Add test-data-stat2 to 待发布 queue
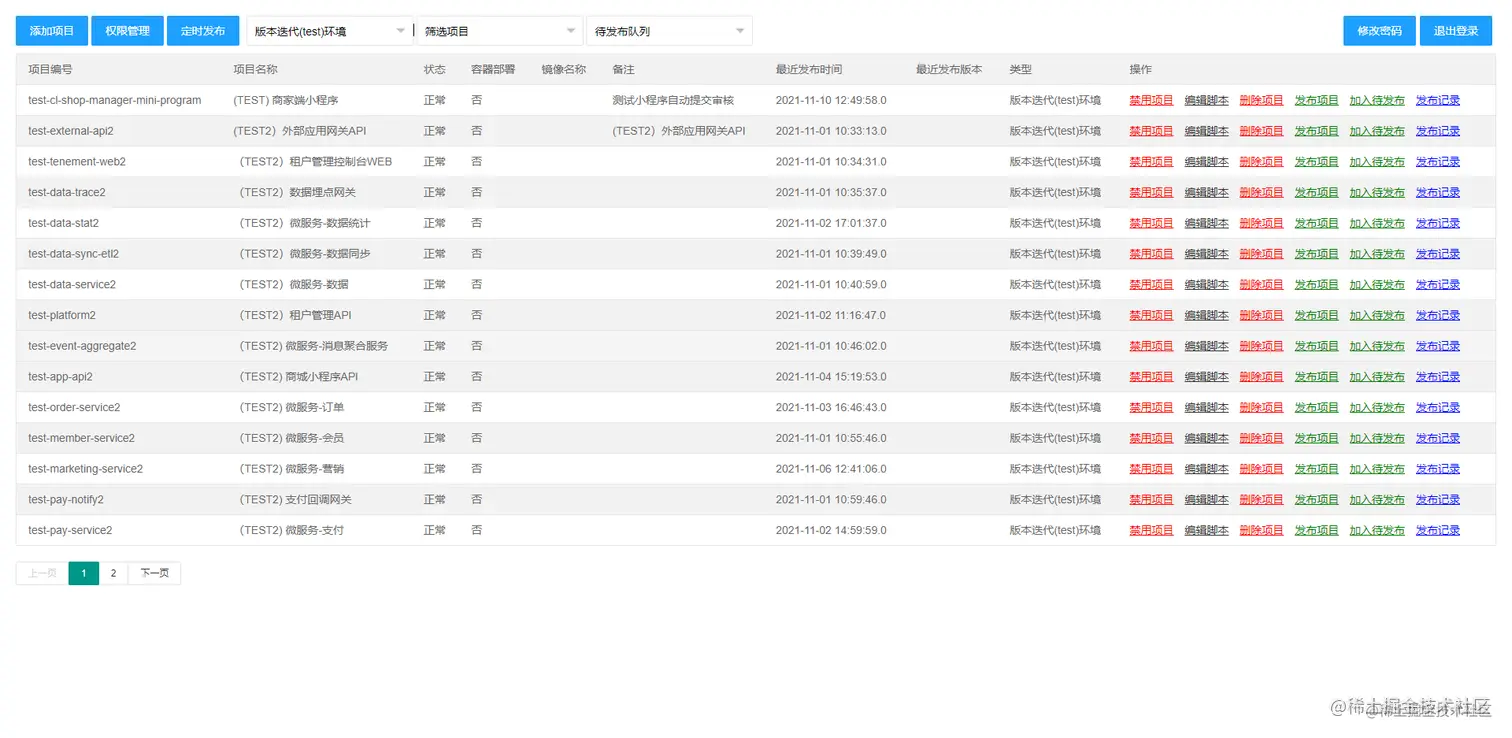 [x=1377, y=223]
